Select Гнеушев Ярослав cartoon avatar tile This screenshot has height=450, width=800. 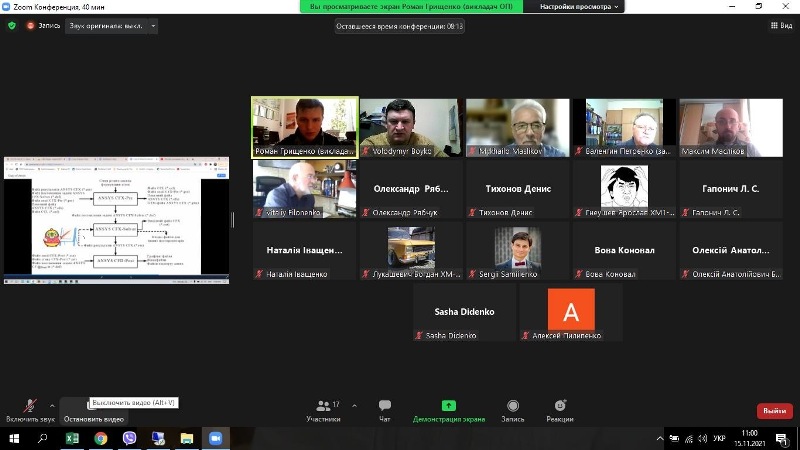click(624, 189)
